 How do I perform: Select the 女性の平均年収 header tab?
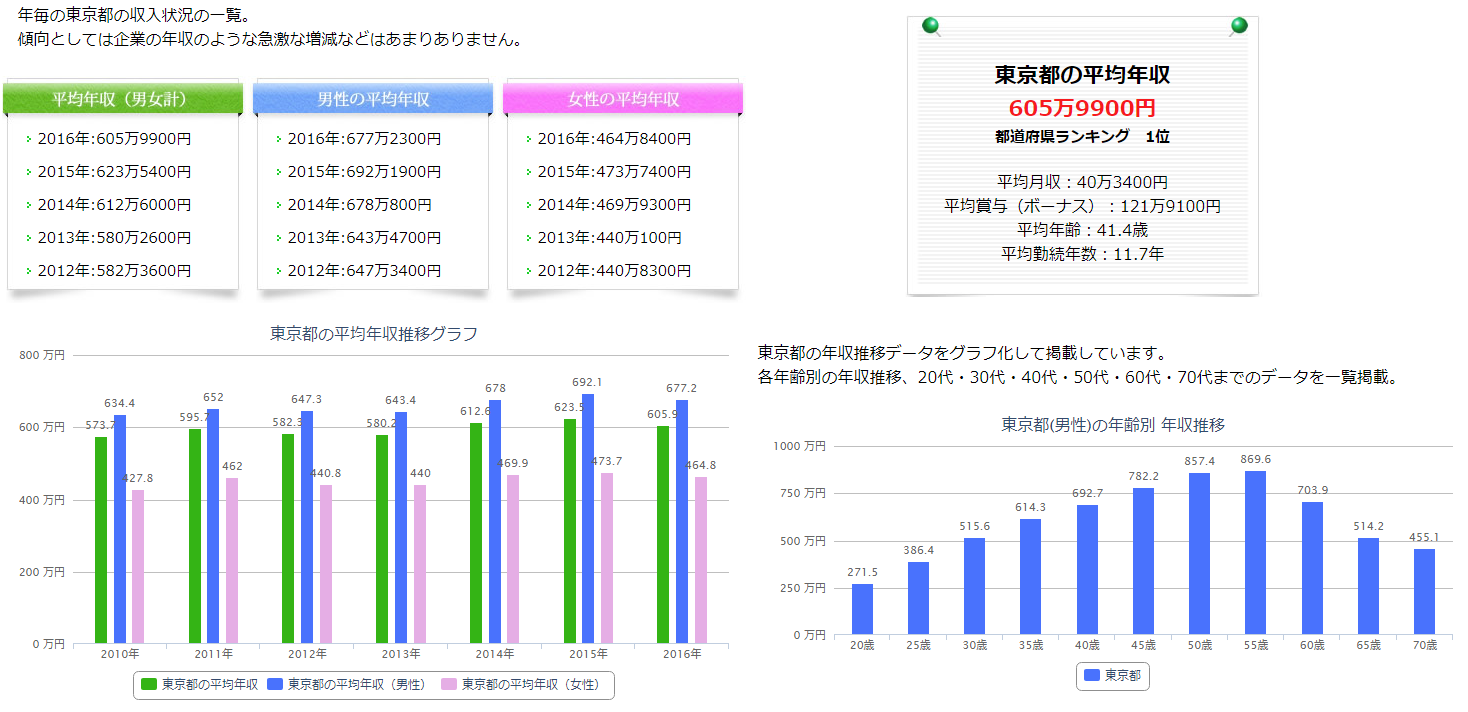pos(623,99)
